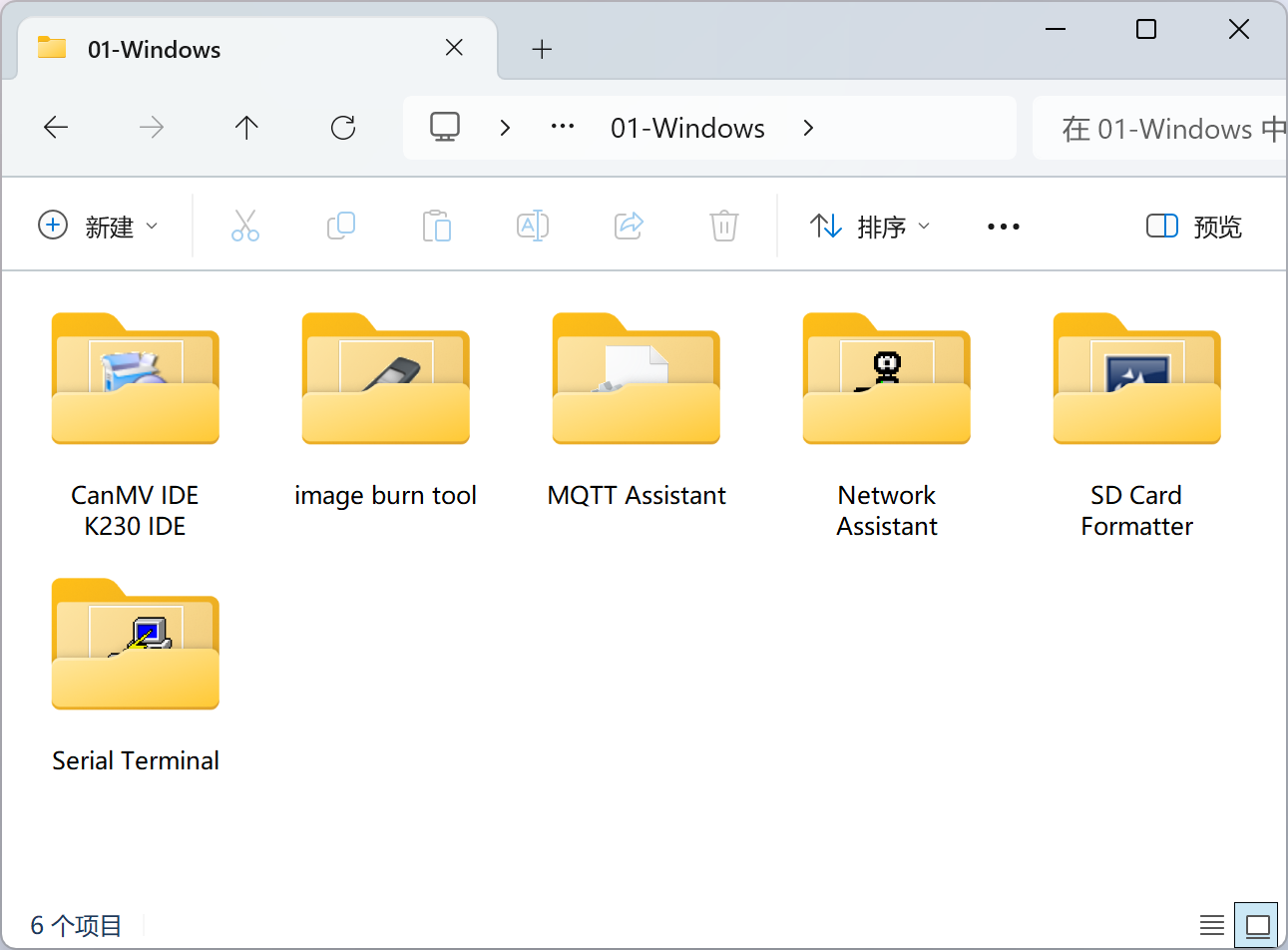The width and height of the screenshot is (1288, 950).
Task: Expand chevron after the monitor icon
Action: pos(505,128)
